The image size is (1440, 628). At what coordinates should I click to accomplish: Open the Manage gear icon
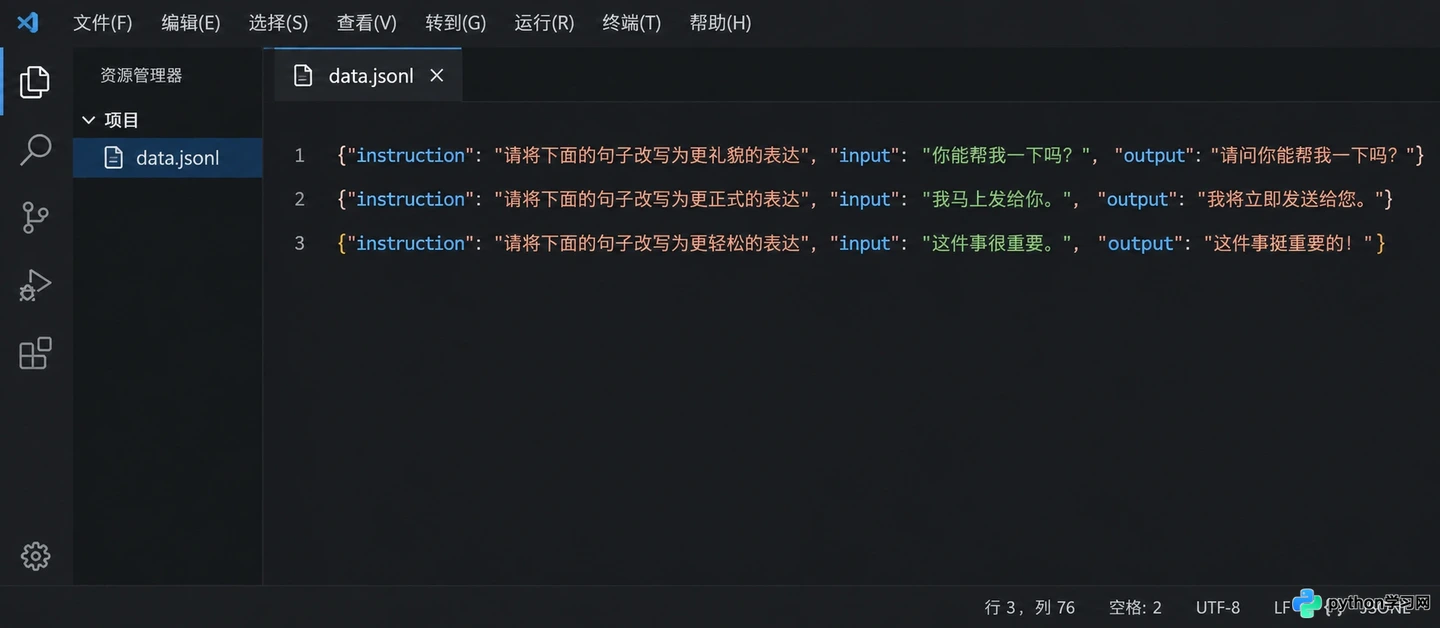pos(35,556)
